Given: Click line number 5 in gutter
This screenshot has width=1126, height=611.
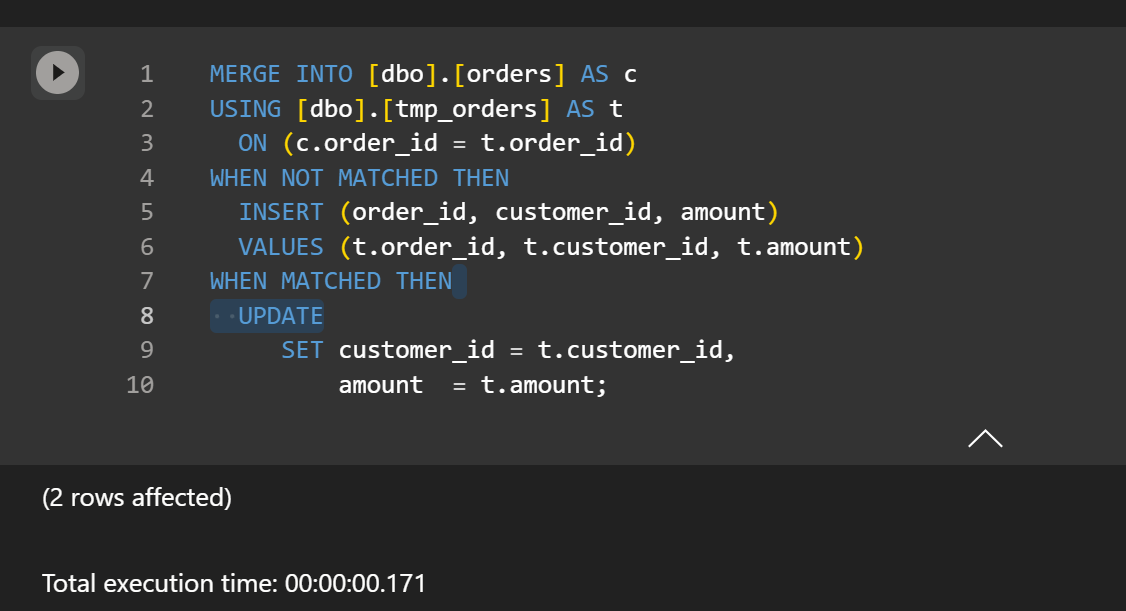Looking at the screenshot, I should [146, 212].
